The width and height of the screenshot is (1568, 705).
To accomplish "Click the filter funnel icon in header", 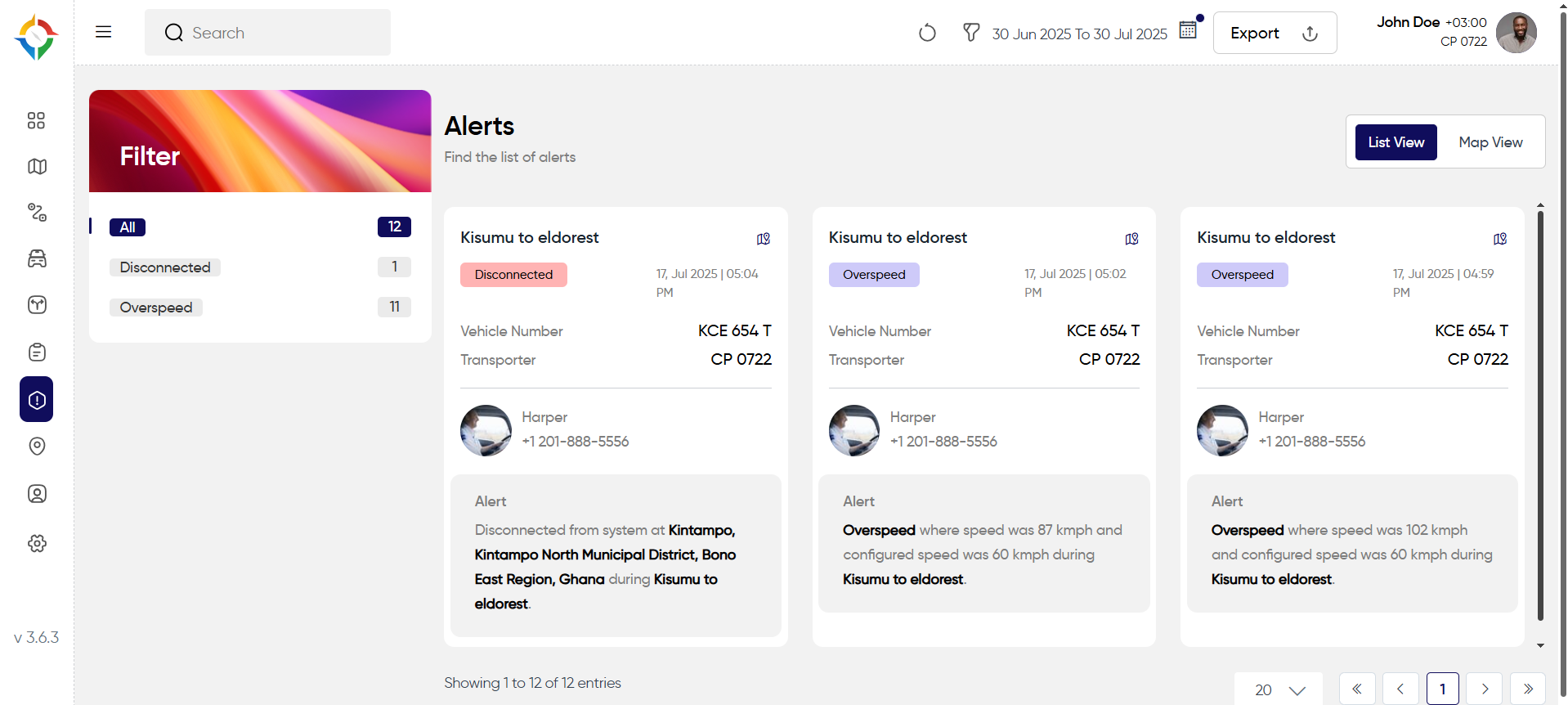I will pyautogui.click(x=971, y=33).
